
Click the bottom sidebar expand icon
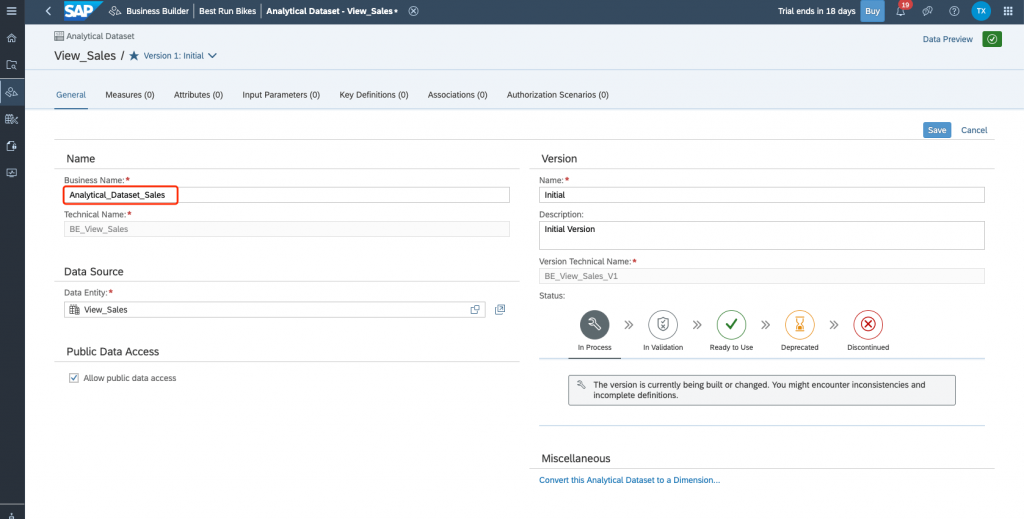click(12, 515)
